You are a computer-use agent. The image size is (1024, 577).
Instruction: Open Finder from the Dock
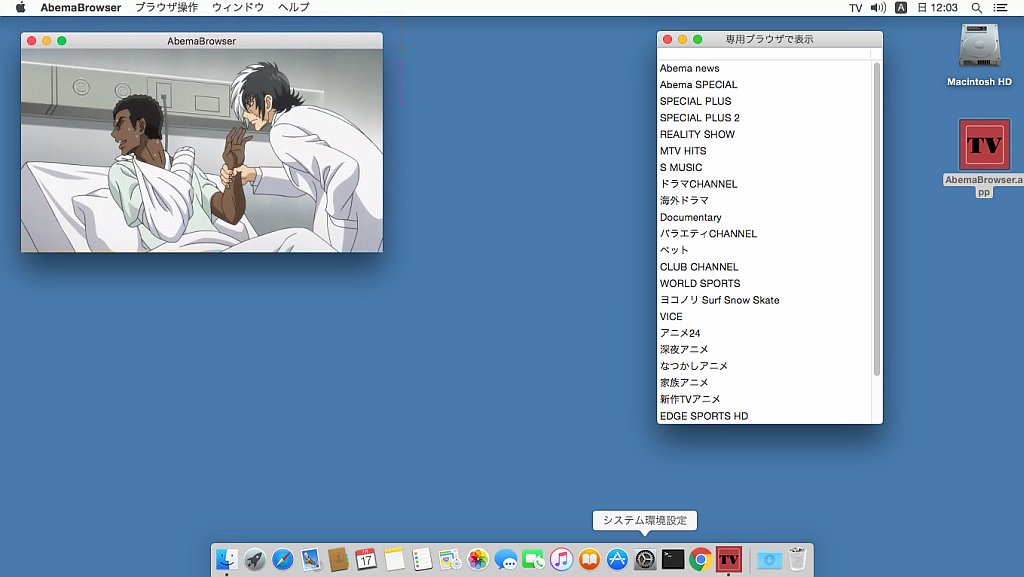(x=227, y=559)
